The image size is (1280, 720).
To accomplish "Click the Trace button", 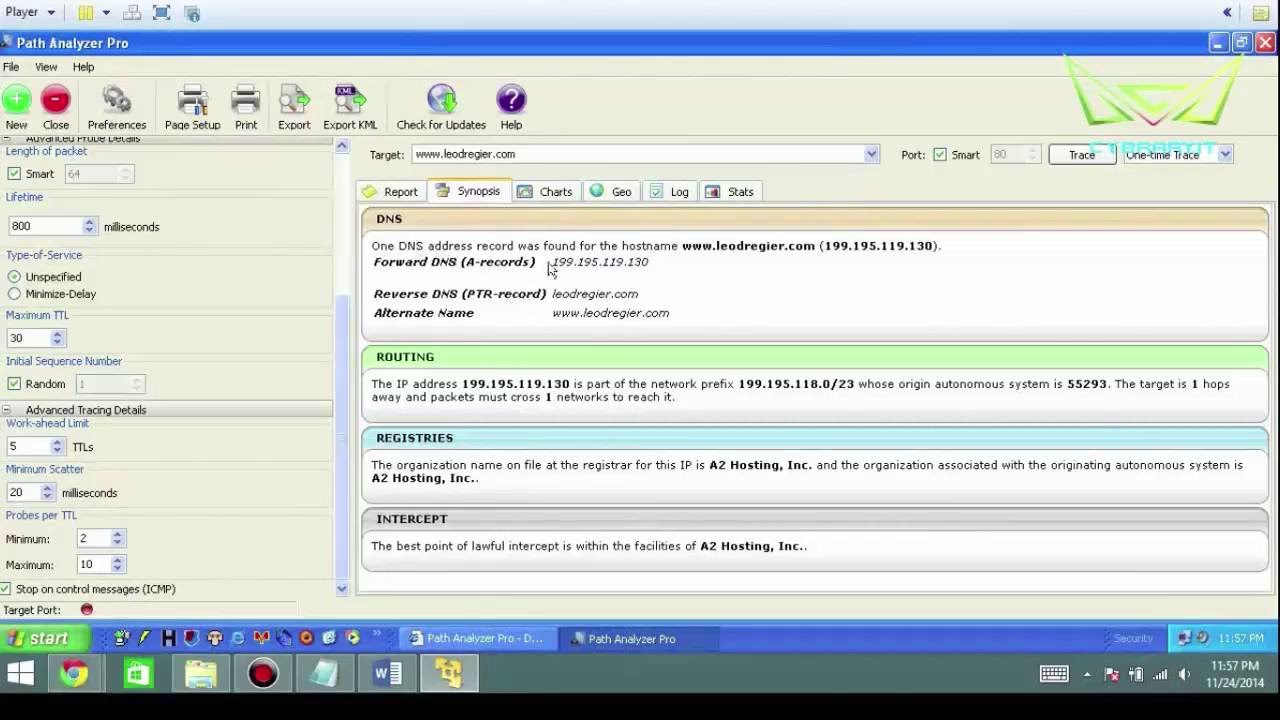I will [1082, 155].
